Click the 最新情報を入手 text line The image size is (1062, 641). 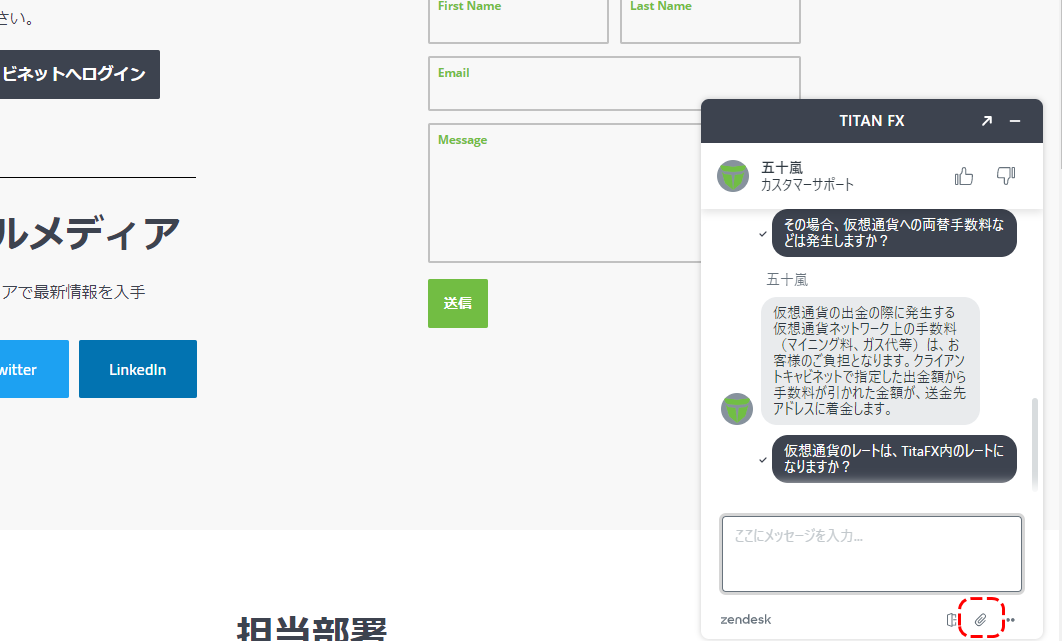[x=72, y=292]
